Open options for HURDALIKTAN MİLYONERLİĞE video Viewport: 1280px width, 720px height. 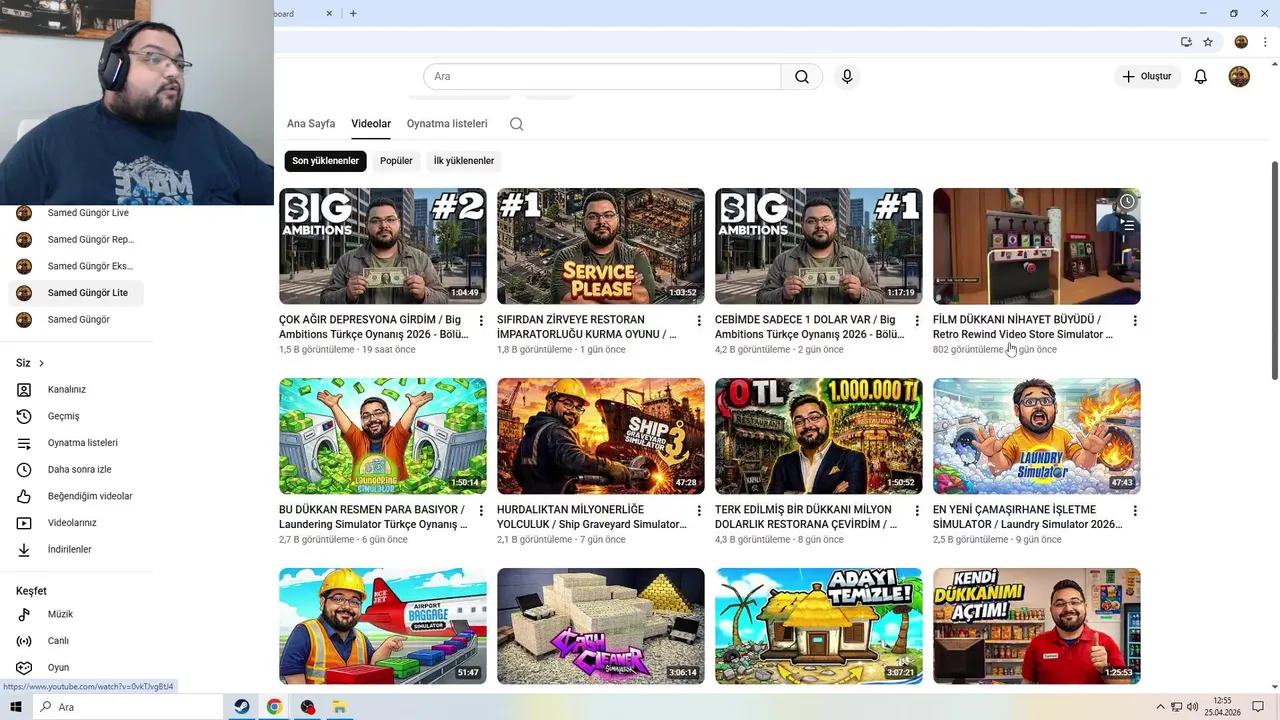coord(699,511)
